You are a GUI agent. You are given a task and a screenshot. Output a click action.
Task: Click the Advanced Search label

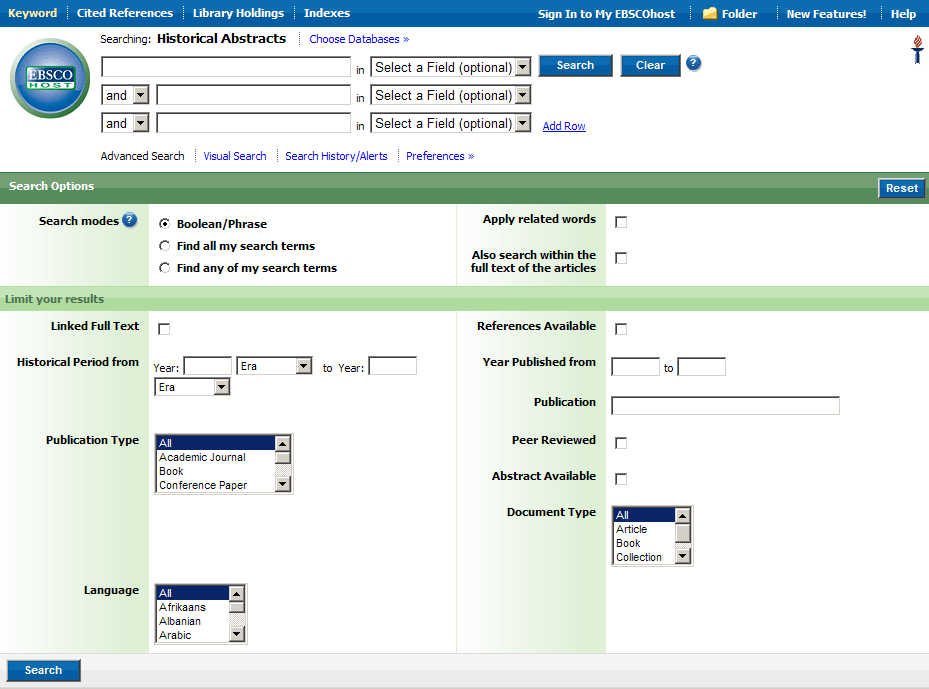142,156
